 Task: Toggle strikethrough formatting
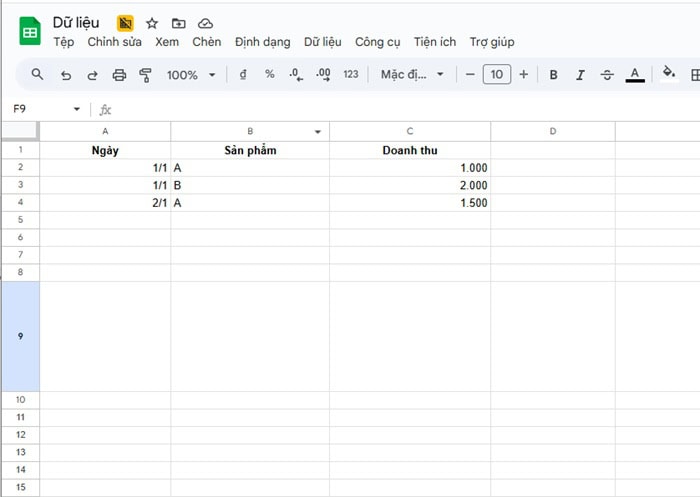pos(607,75)
